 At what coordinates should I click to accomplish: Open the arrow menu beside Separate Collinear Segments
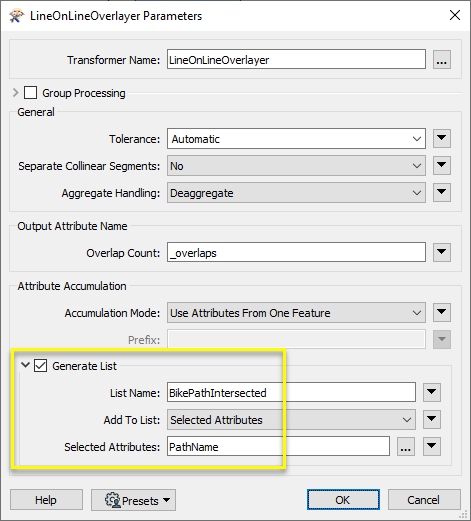coord(442,165)
